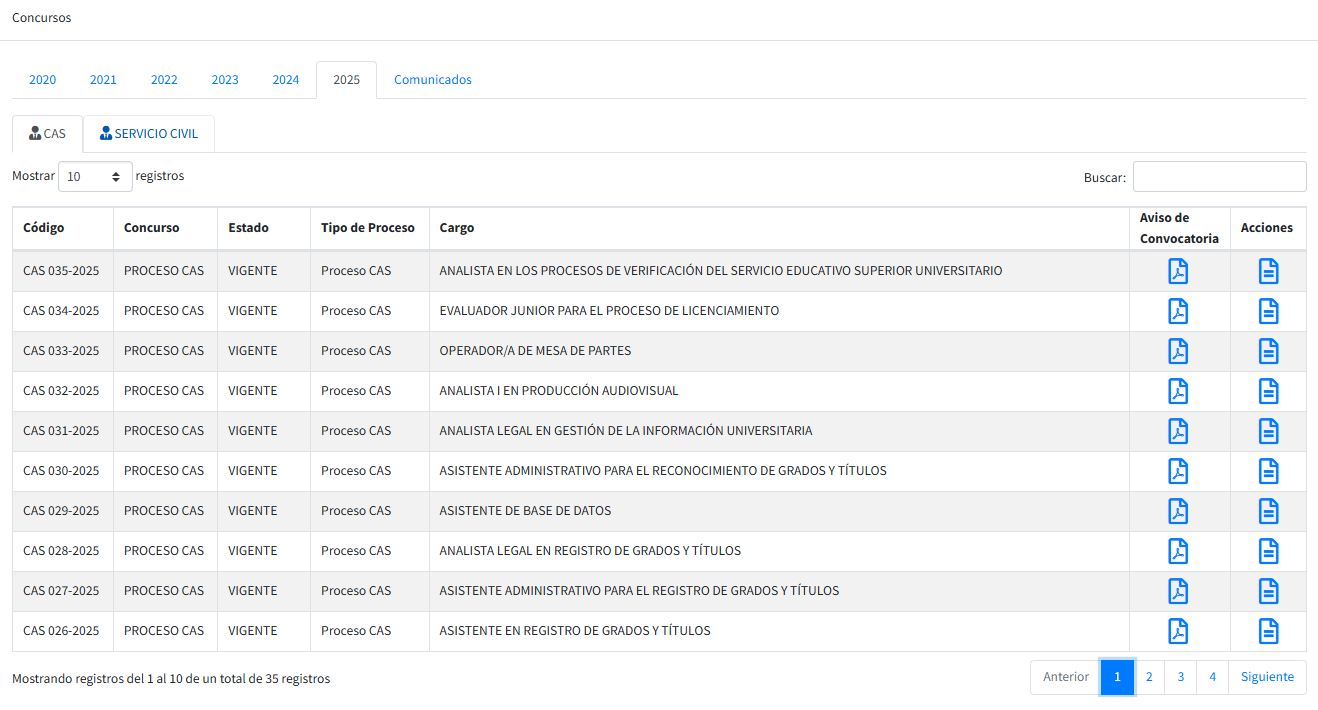This screenshot has height=710, width=1318.
Task: Click the CAS 035-2025 code cell
Action: coord(63,271)
